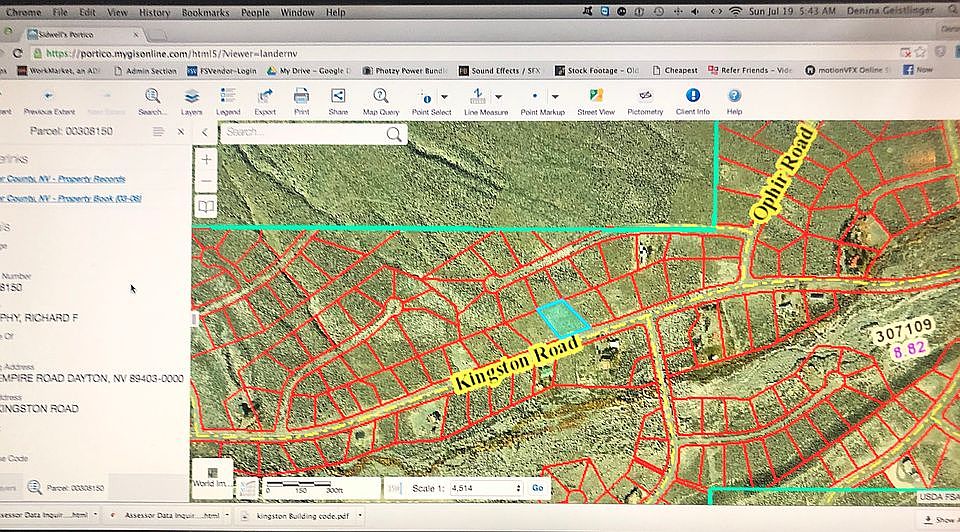The height and width of the screenshot is (532, 960).
Task: Launch the Map Query tool
Action: point(381,97)
